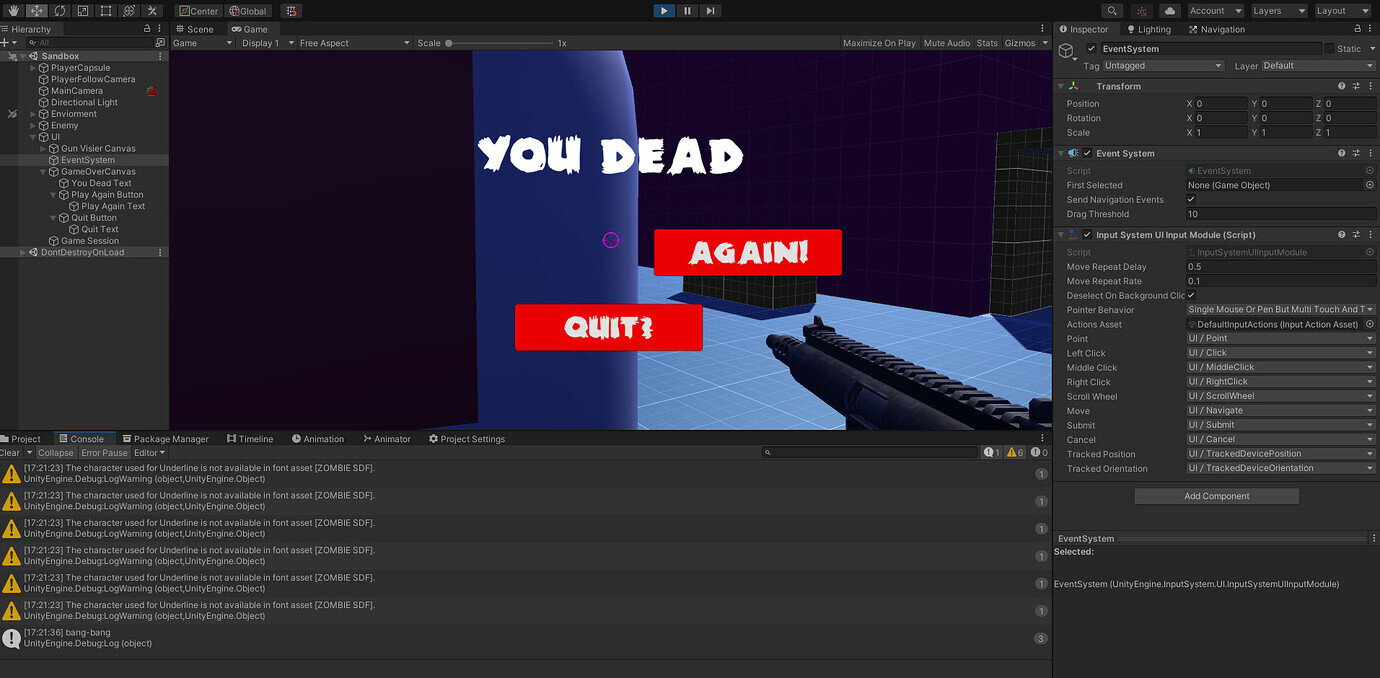Step forward one frame

tap(710, 10)
